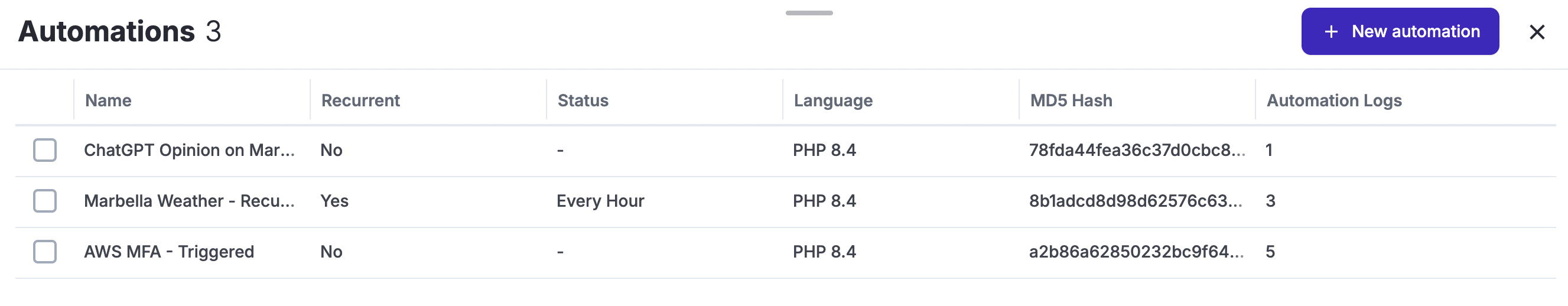Select the Marbella Weather row checkbox

point(44,201)
